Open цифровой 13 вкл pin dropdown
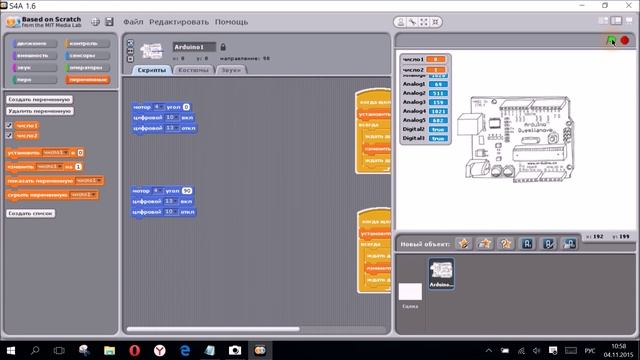640x360 pixels. (170, 201)
